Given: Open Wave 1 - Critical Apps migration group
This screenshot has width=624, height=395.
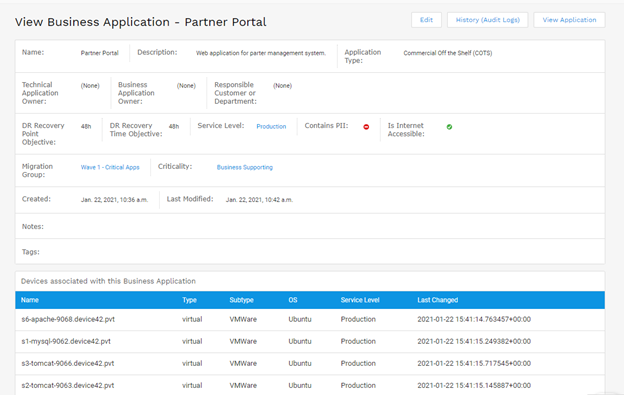Looking at the screenshot, I should [x=110, y=167].
